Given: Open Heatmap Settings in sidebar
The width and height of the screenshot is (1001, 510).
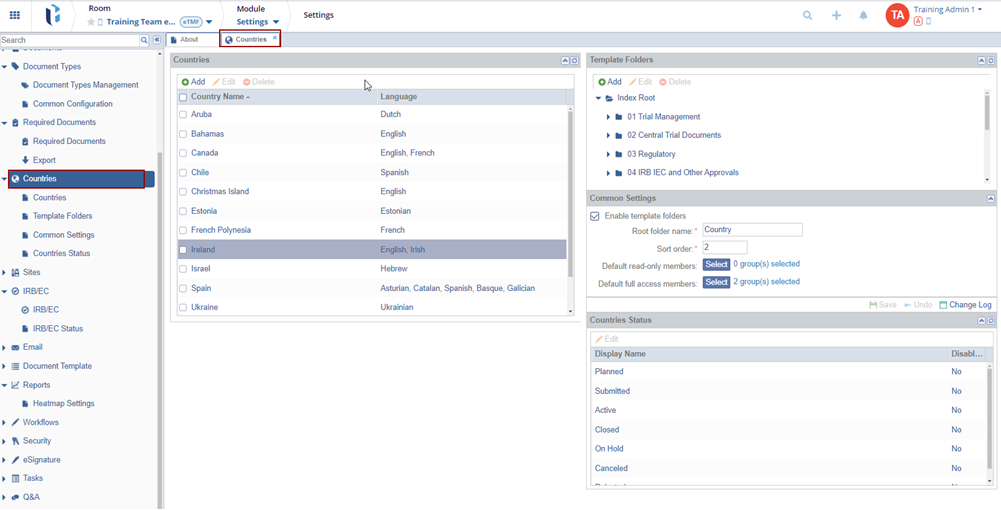Looking at the screenshot, I should (x=63, y=404).
